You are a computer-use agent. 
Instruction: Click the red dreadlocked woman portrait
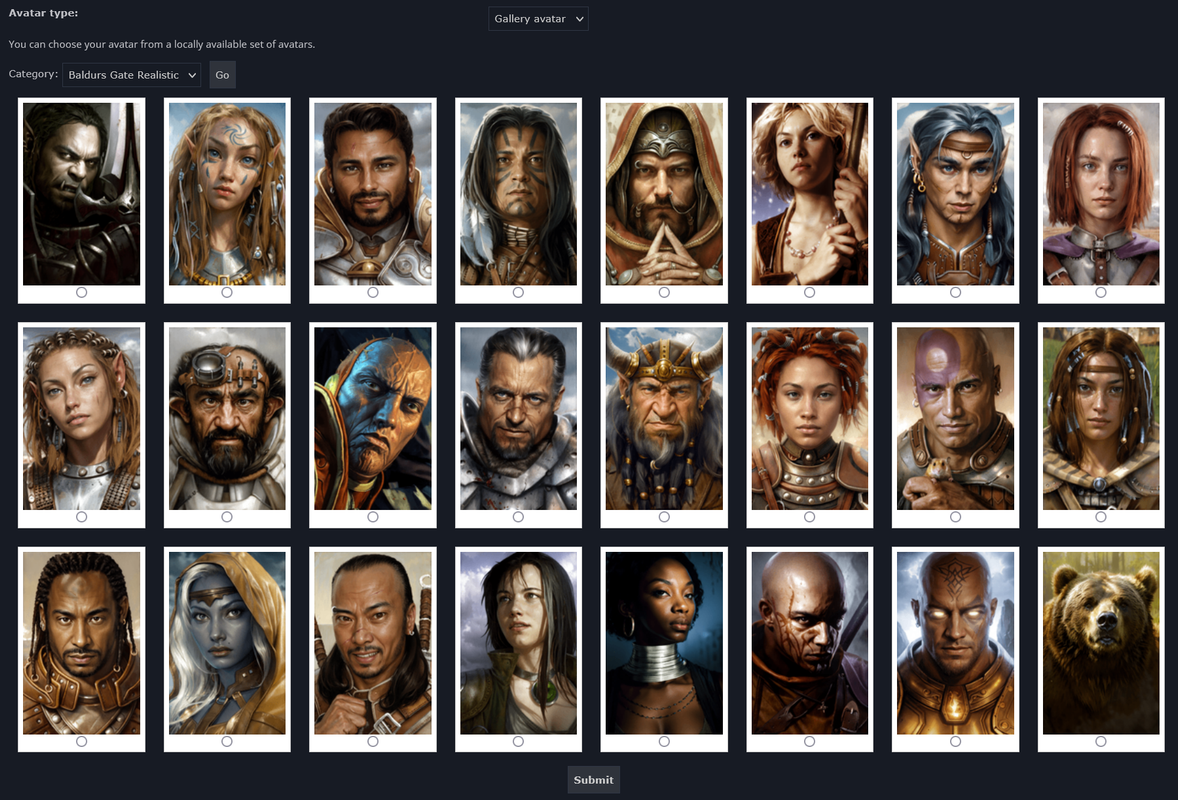809,418
